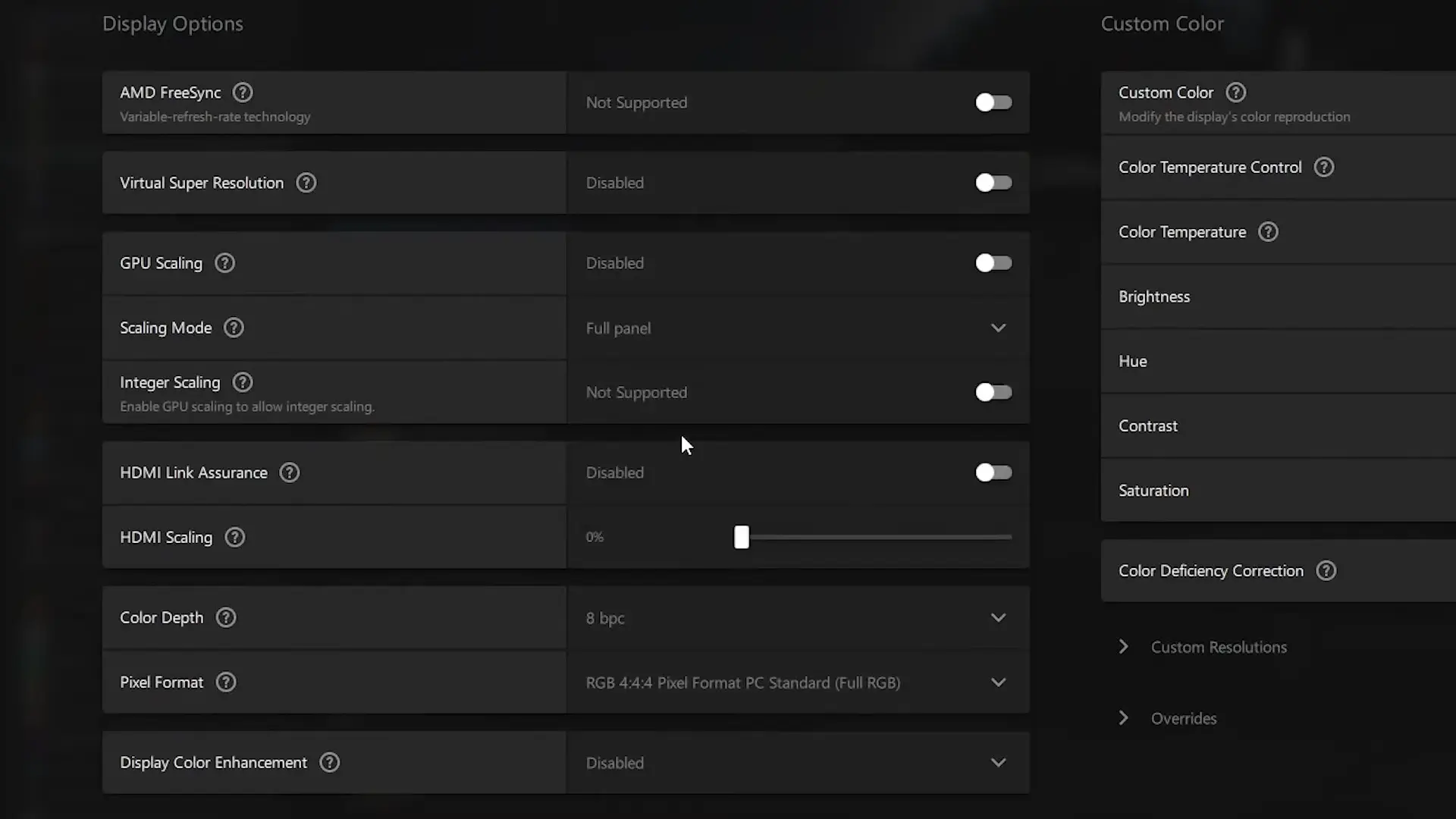
Task: View Integer Scaling help info
Action: point(243,382)
